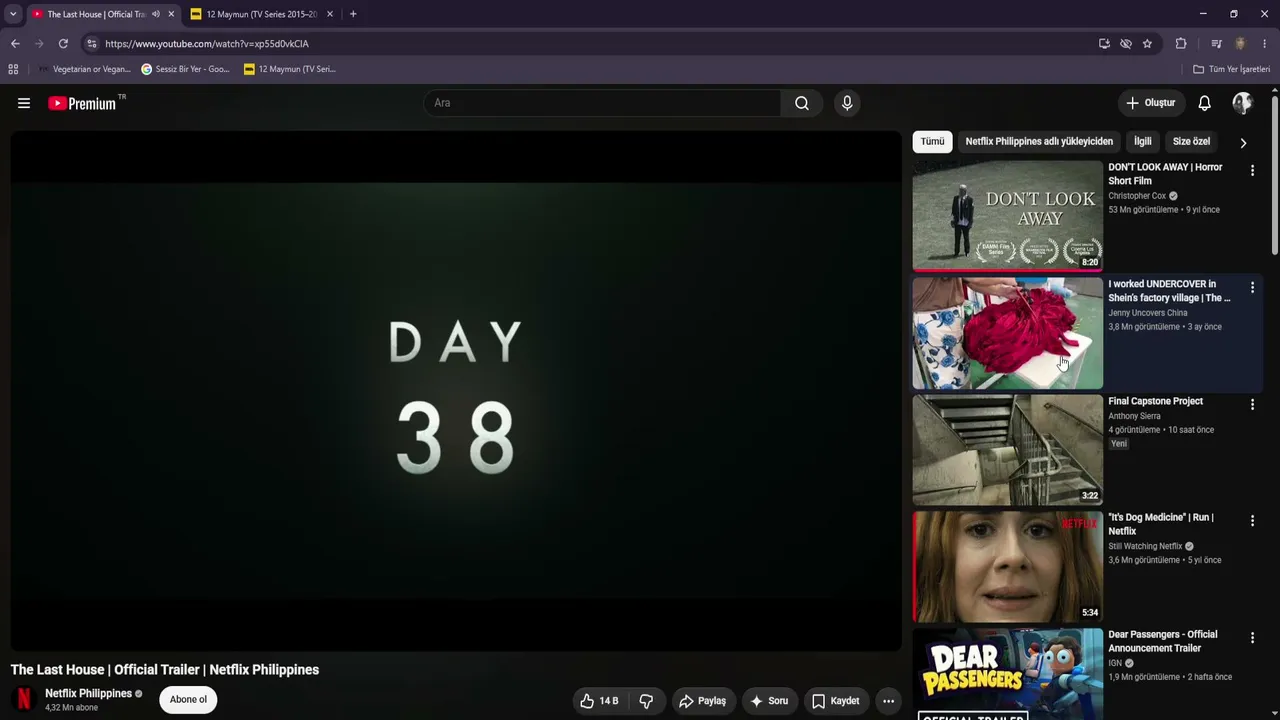This screenshot has height=720, width=1280.
Task: Click the Soru ask button
Action: (769, 701)
